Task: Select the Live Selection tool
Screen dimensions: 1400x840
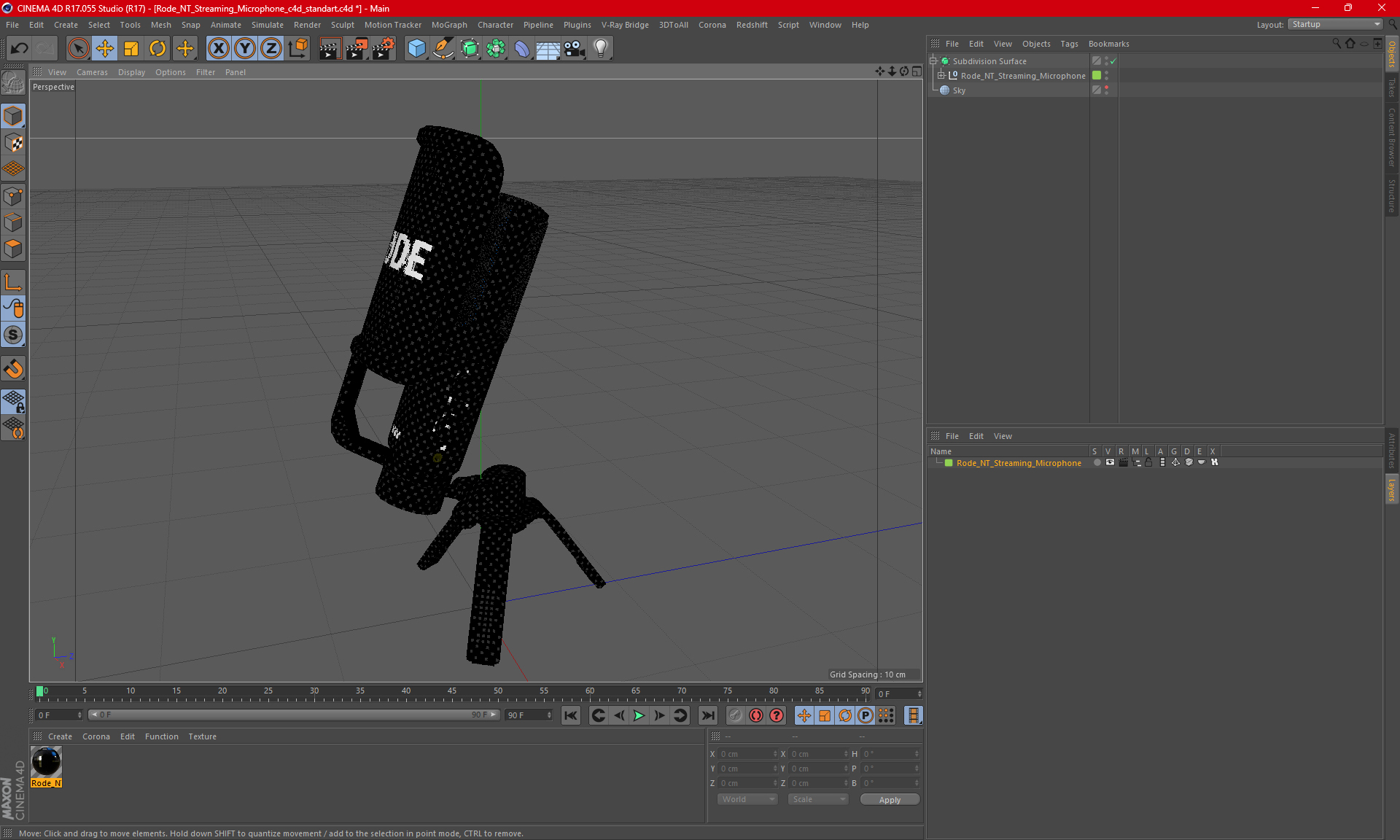Action: pos(78,48)
